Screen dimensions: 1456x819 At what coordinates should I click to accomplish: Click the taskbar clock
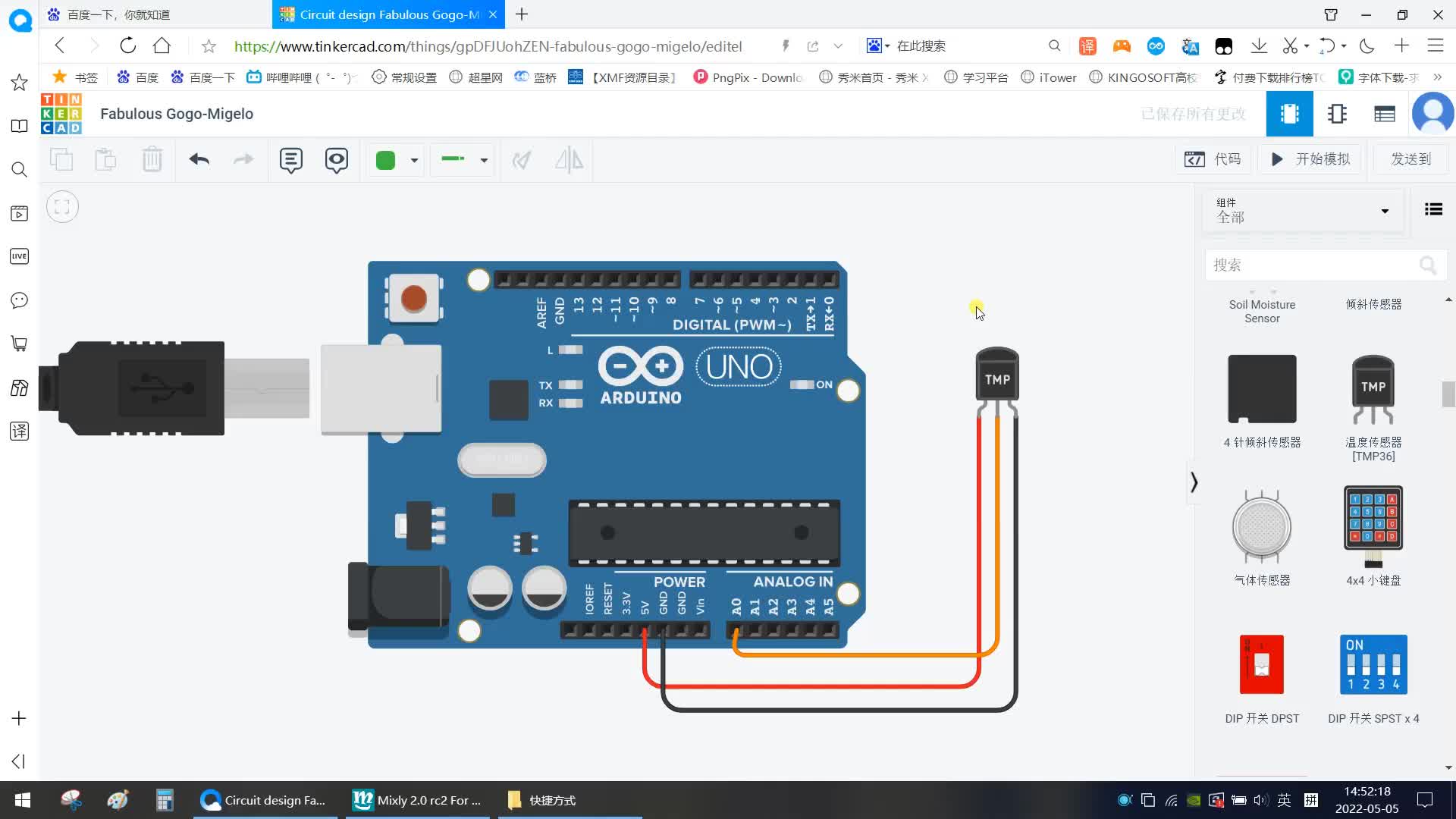pos(1367,800)
